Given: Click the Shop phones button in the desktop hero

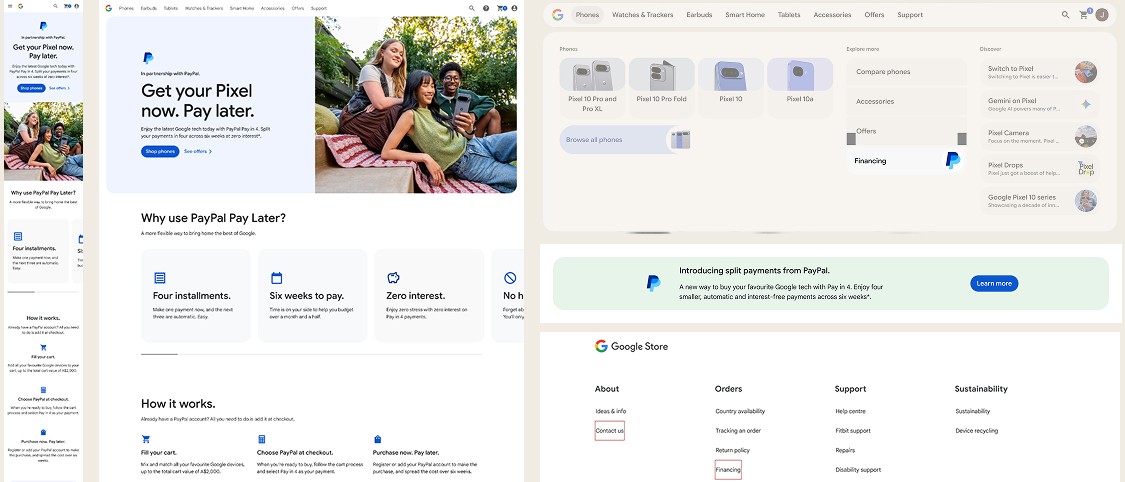Looking at the screenshot, I should (160, 151).
